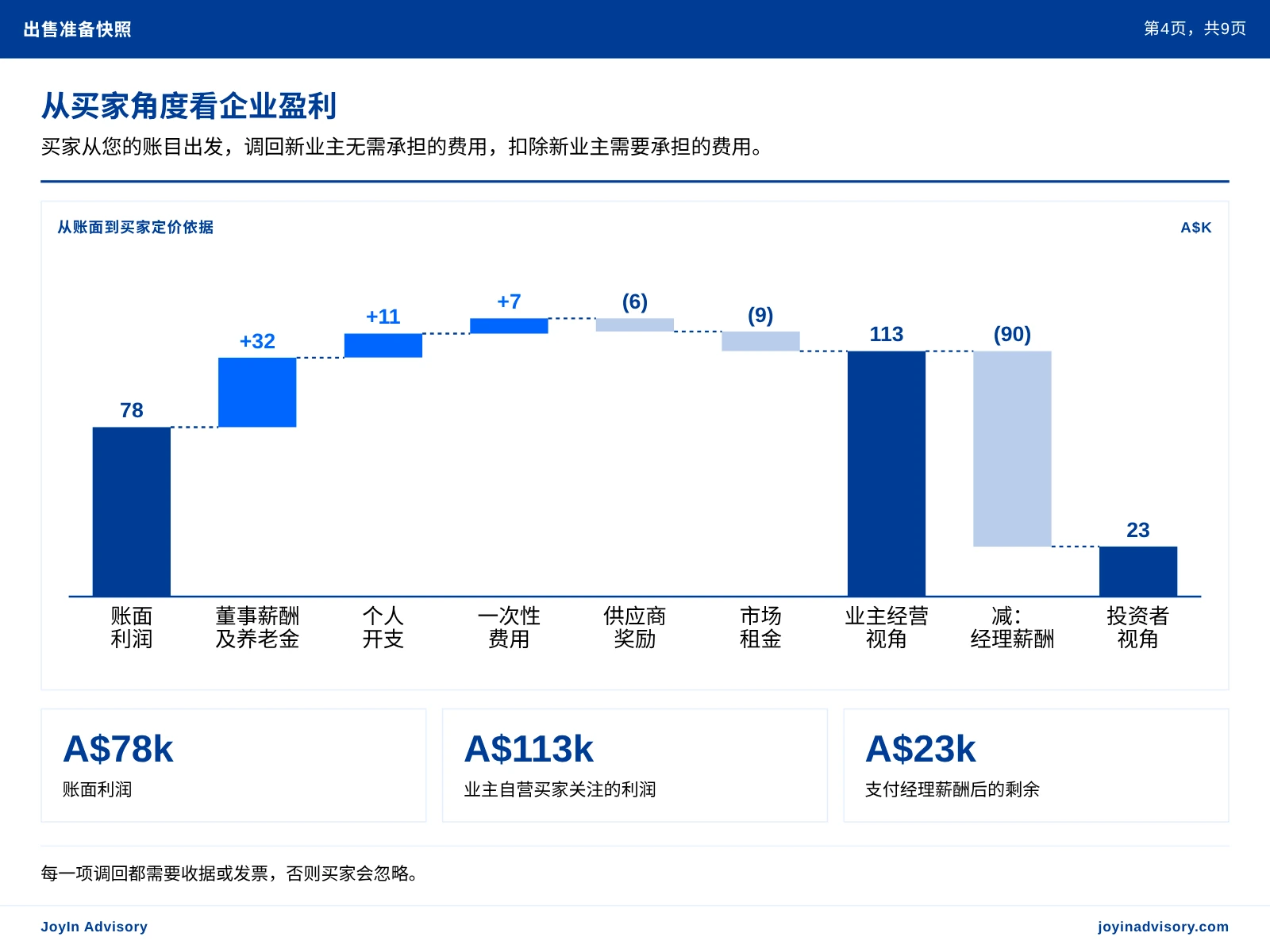Click the value label 78
The width and height of the screenshot is (1270, 952).
pos(132,410)
